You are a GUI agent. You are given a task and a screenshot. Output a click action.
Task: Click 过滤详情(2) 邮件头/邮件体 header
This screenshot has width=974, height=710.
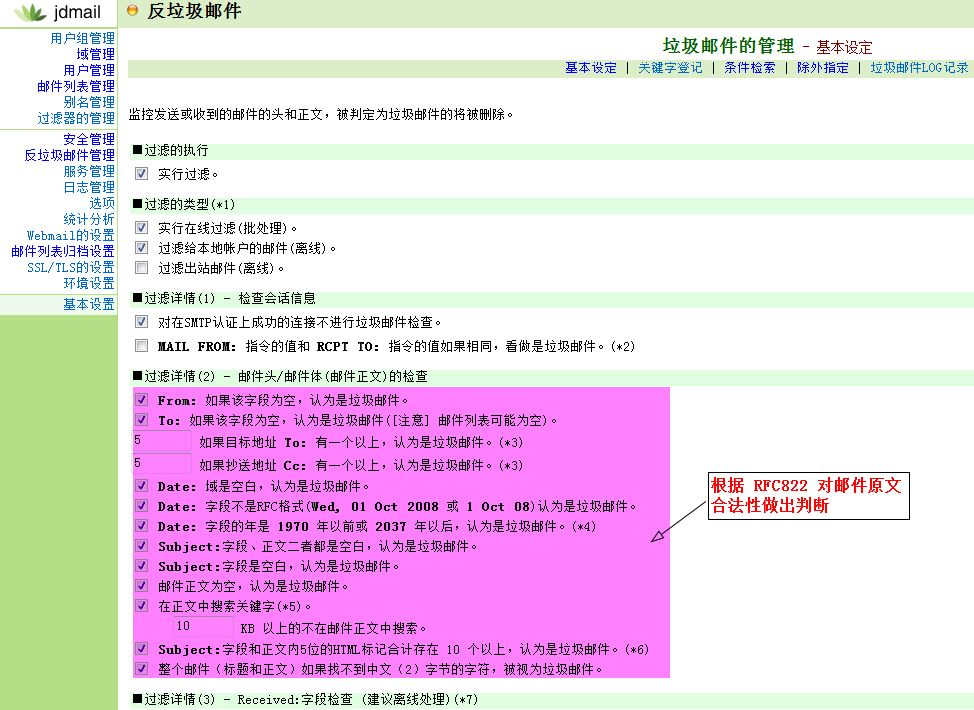280,376
